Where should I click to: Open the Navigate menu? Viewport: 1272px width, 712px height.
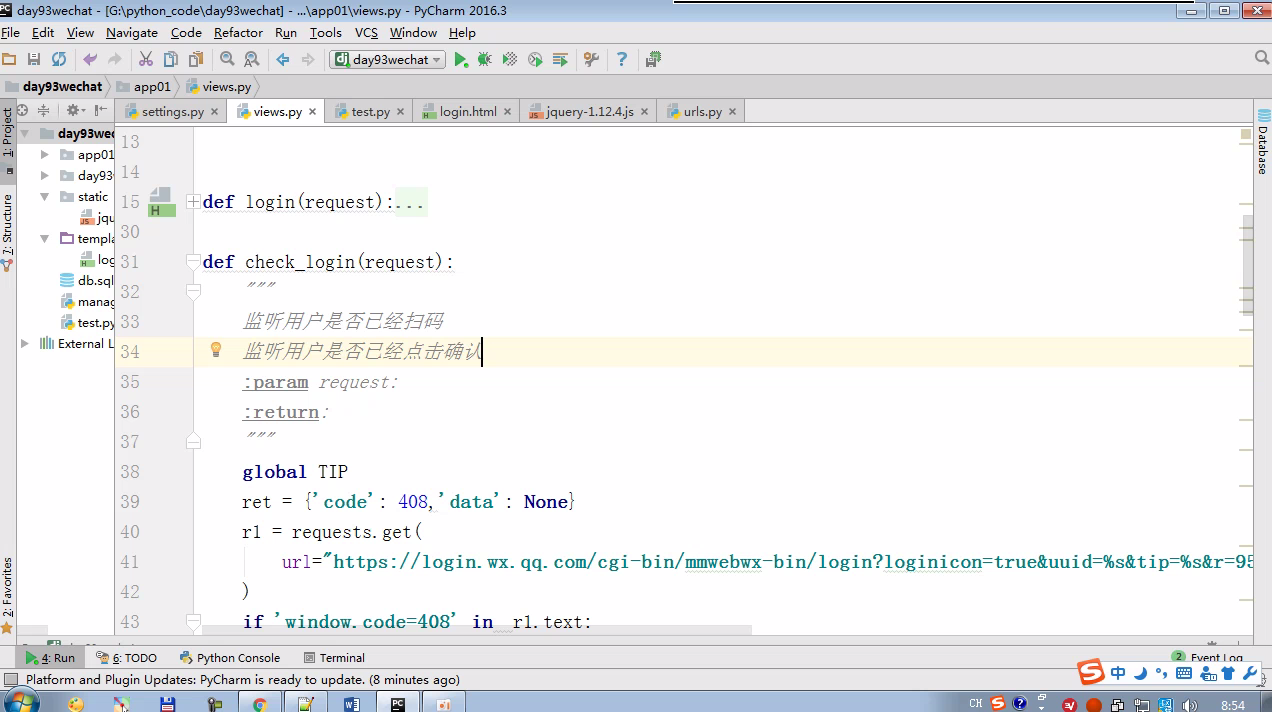(131, 33)
